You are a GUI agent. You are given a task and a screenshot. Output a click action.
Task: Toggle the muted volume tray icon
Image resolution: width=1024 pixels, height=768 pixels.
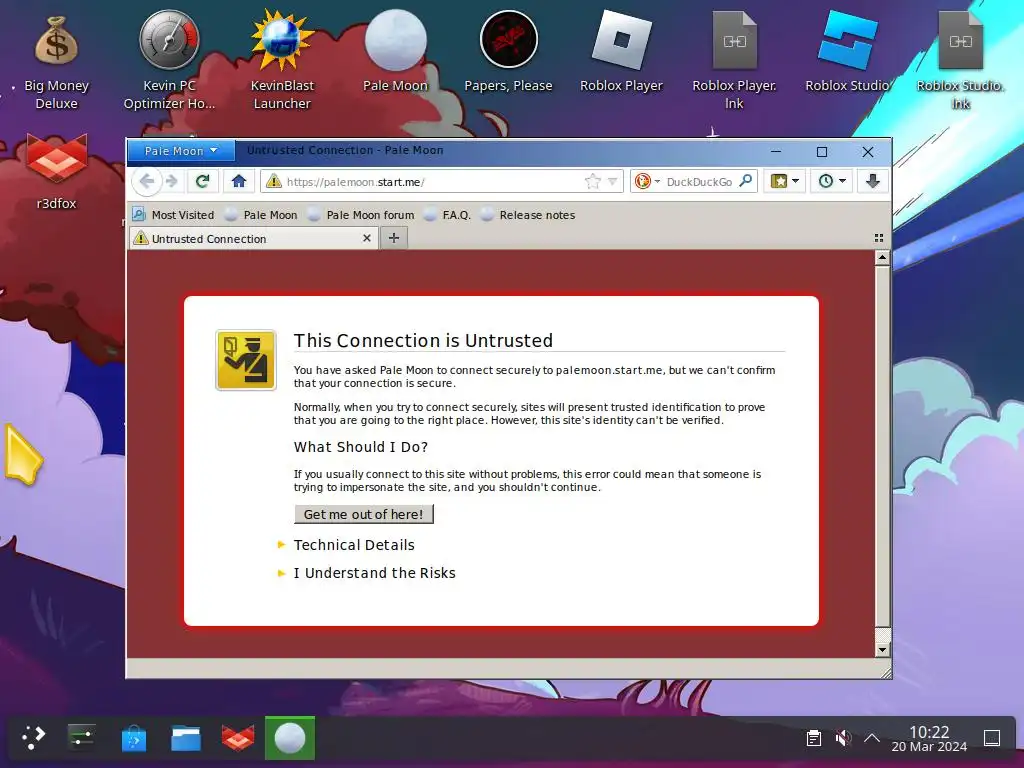(x=843, y=738)
